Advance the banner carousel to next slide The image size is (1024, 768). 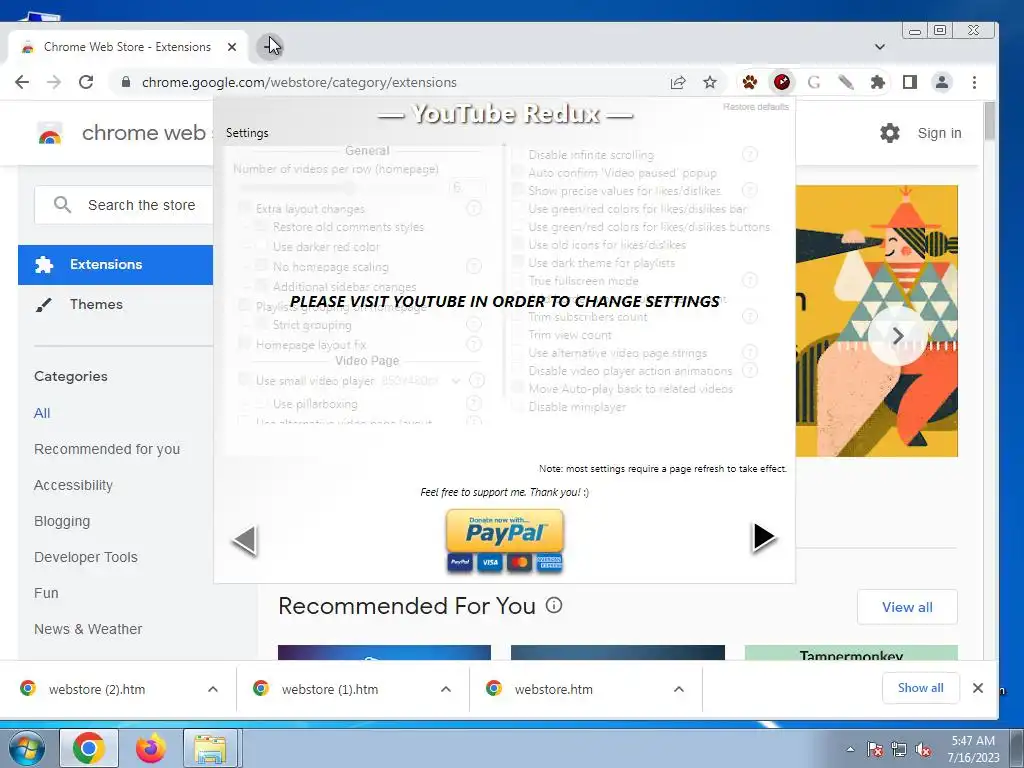(x=898, y=336)
